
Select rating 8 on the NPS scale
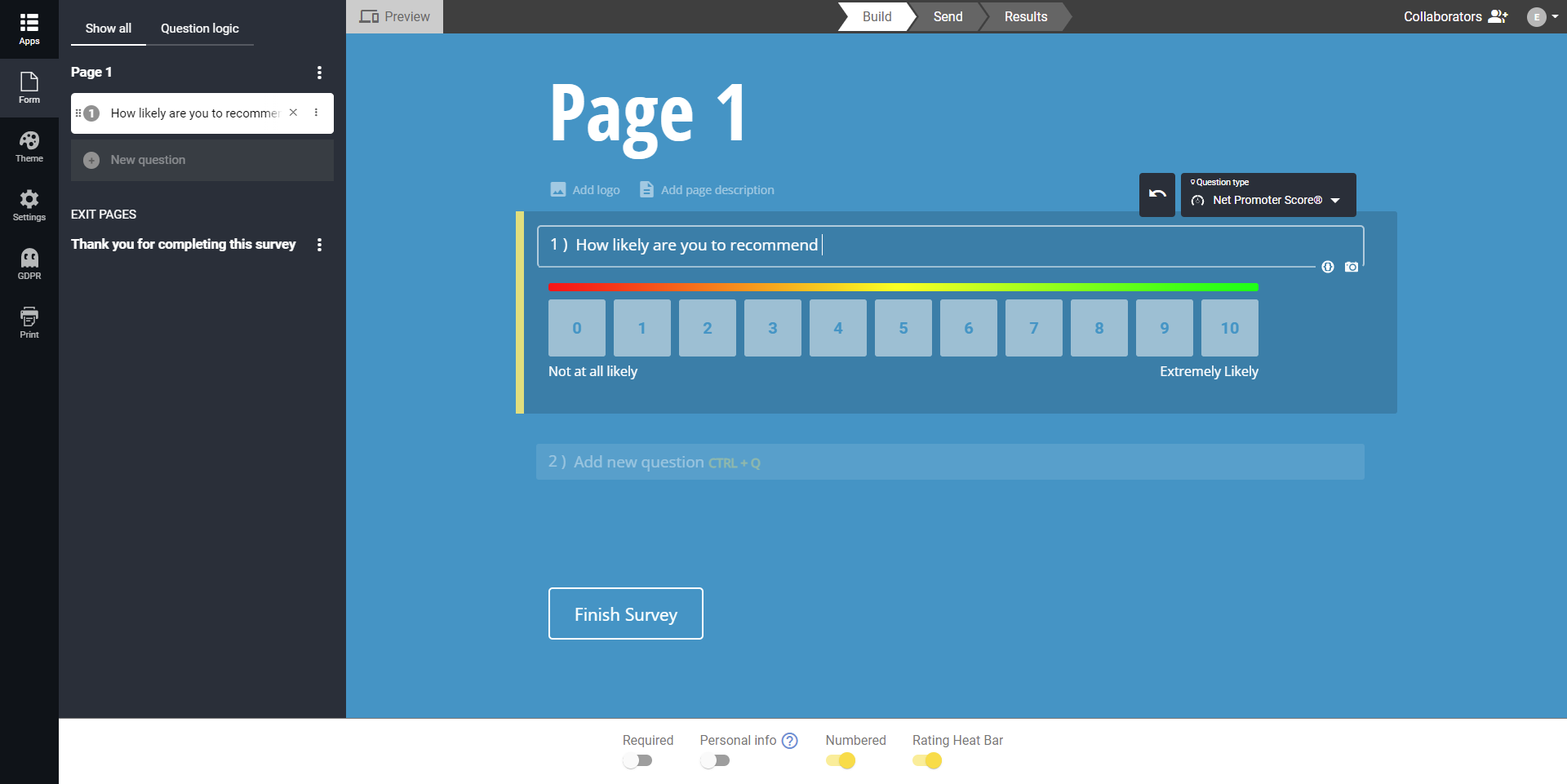[x=1099, y=328]
